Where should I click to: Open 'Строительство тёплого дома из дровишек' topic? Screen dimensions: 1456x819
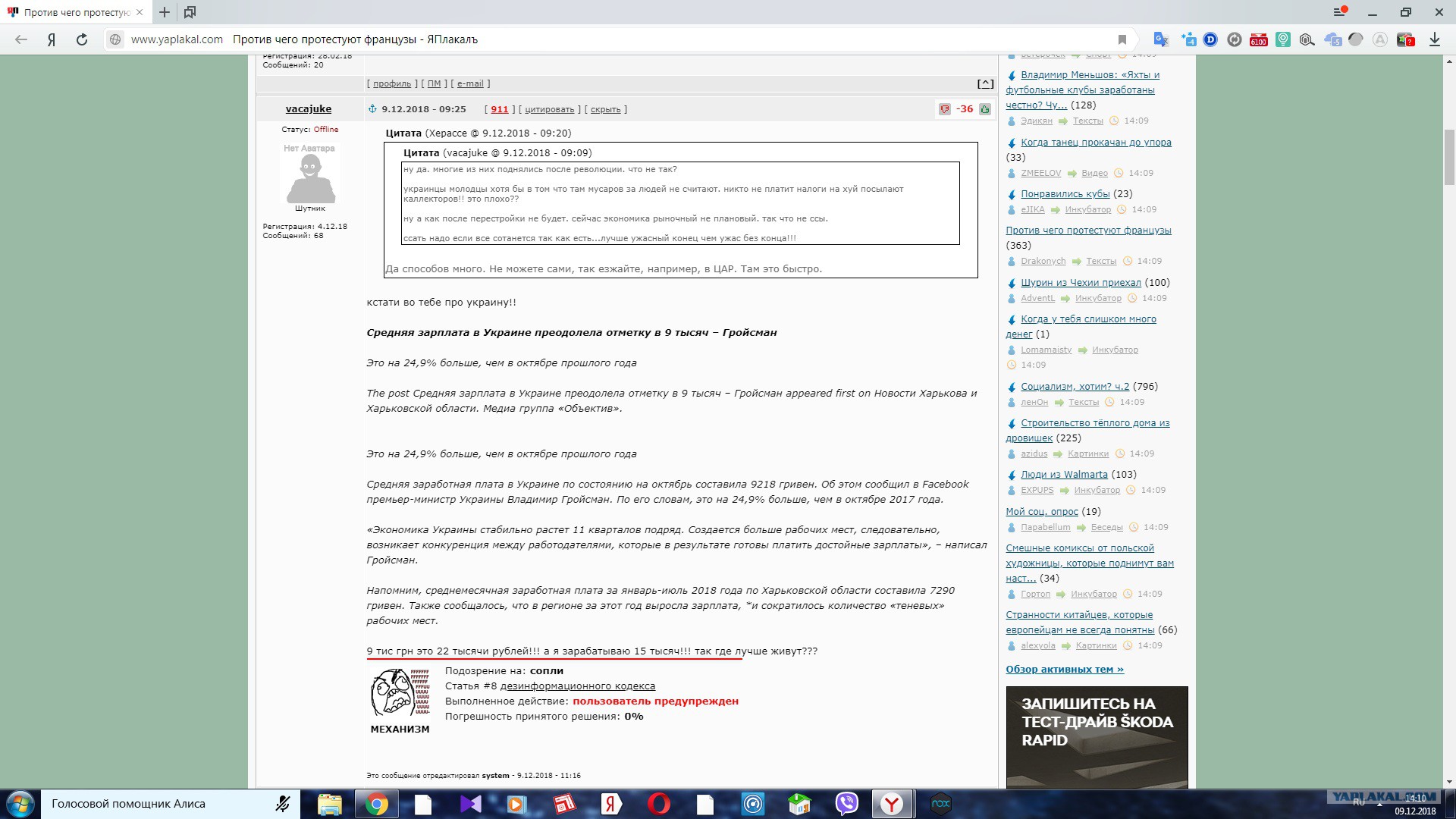click(x=1087, y=431)
